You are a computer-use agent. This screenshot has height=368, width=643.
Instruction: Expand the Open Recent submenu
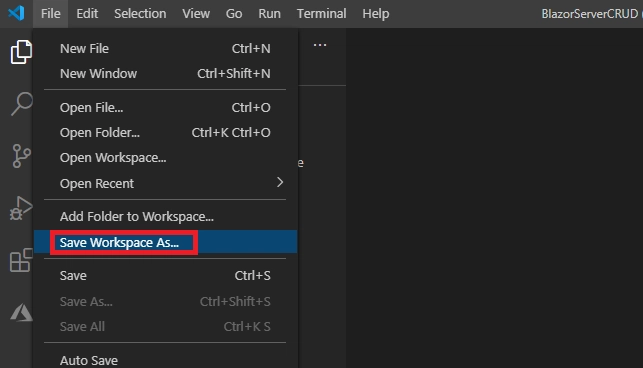(165, 183)
